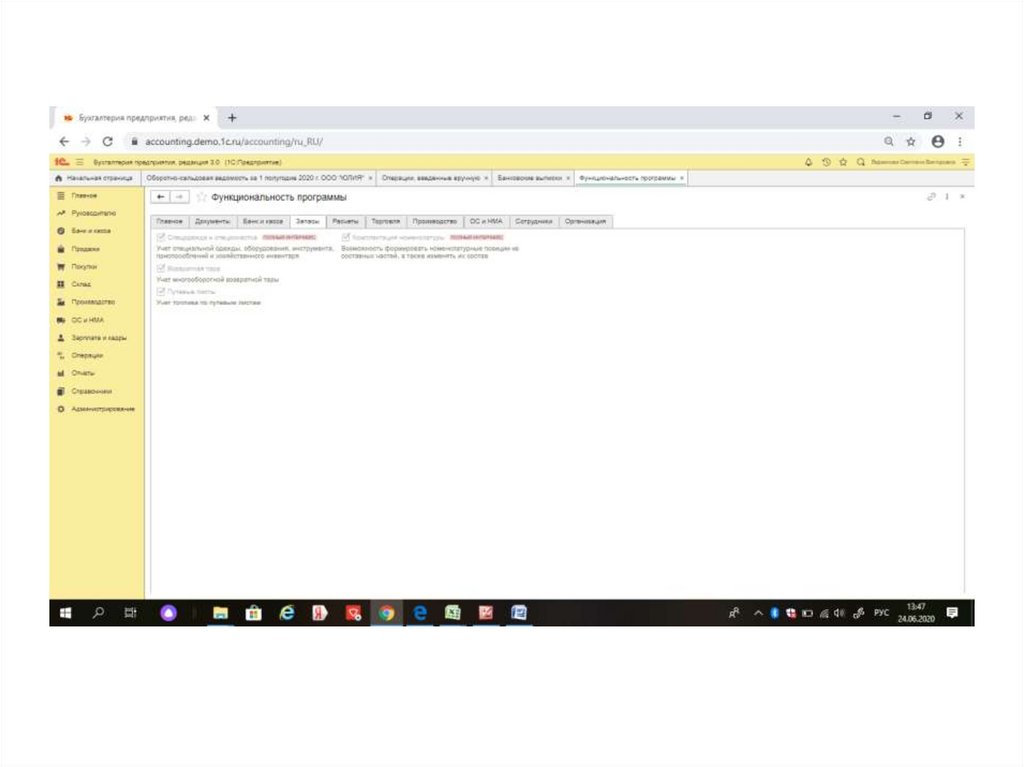Viewport: 1024px width, 767px height.
Task: Go to Зарплата и кадры section
Action: tap(98, 338)
